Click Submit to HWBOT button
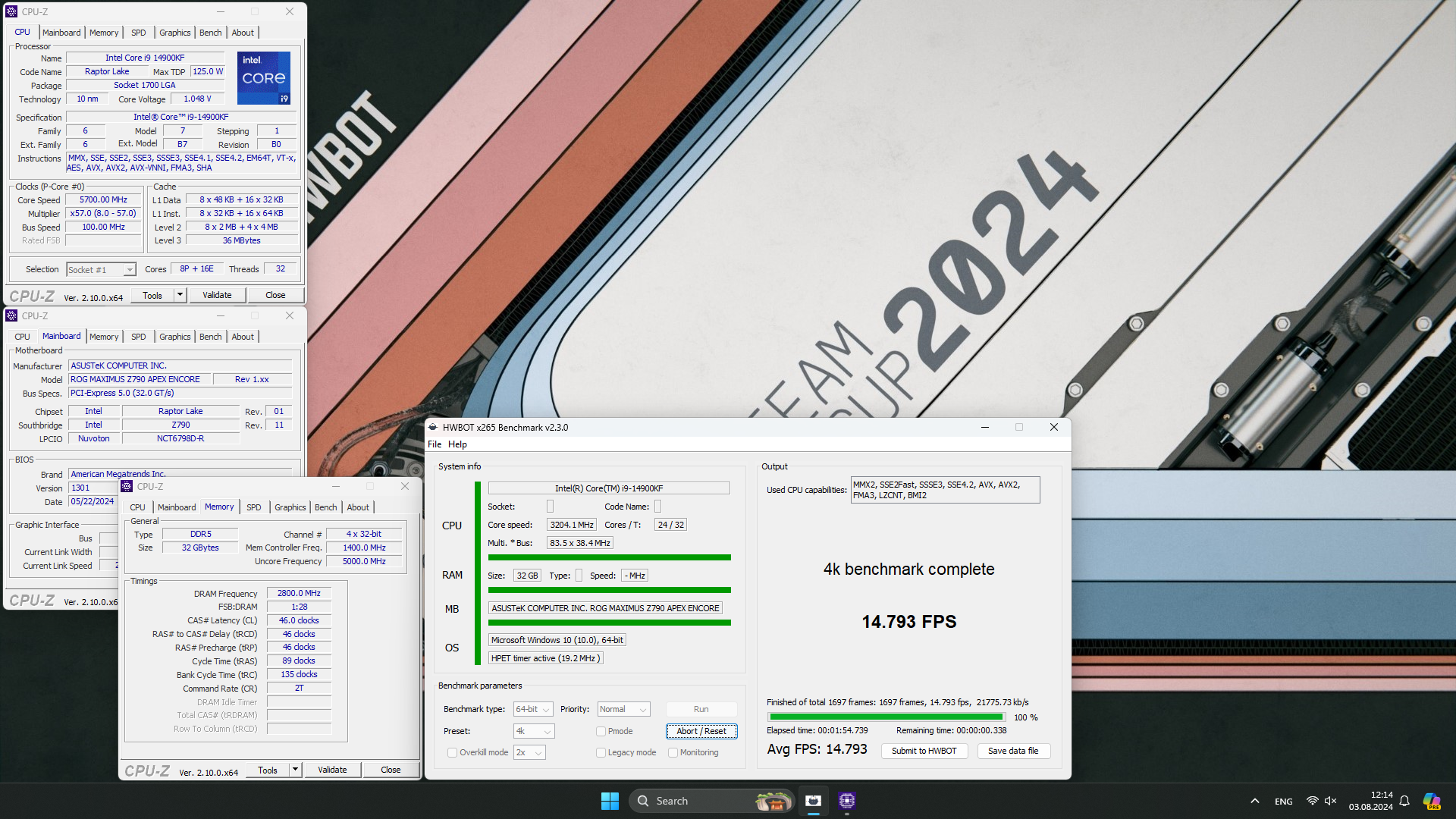 point(924,751)
